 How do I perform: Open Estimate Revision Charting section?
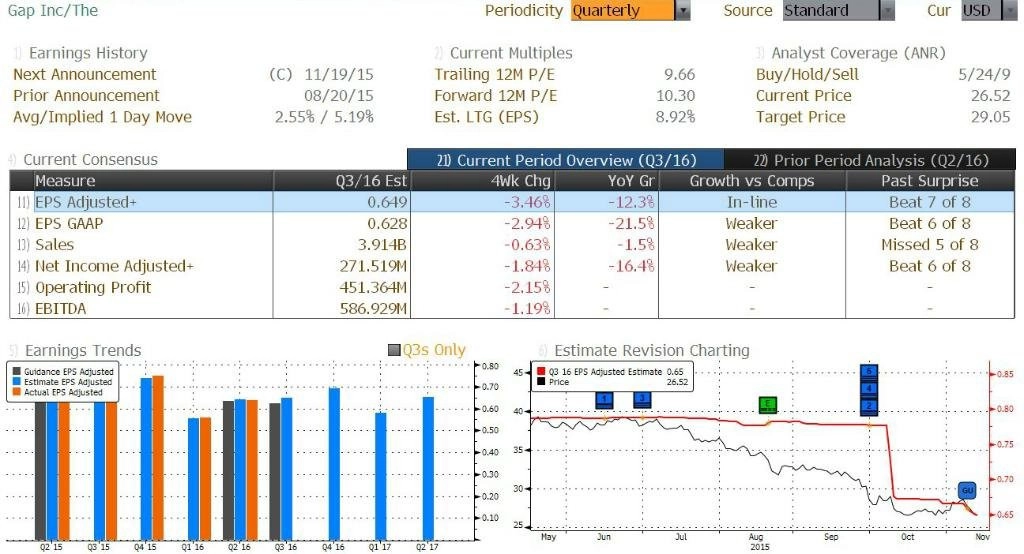652,350
